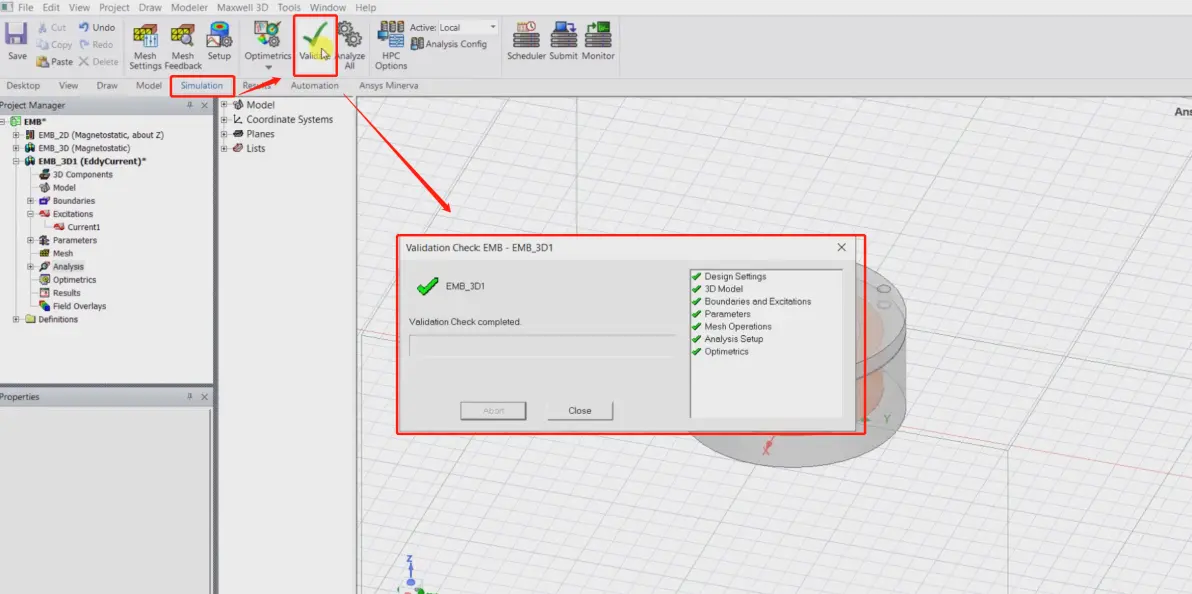Select EMB_3D1 EddyCurrent design

tap(92, 161)
